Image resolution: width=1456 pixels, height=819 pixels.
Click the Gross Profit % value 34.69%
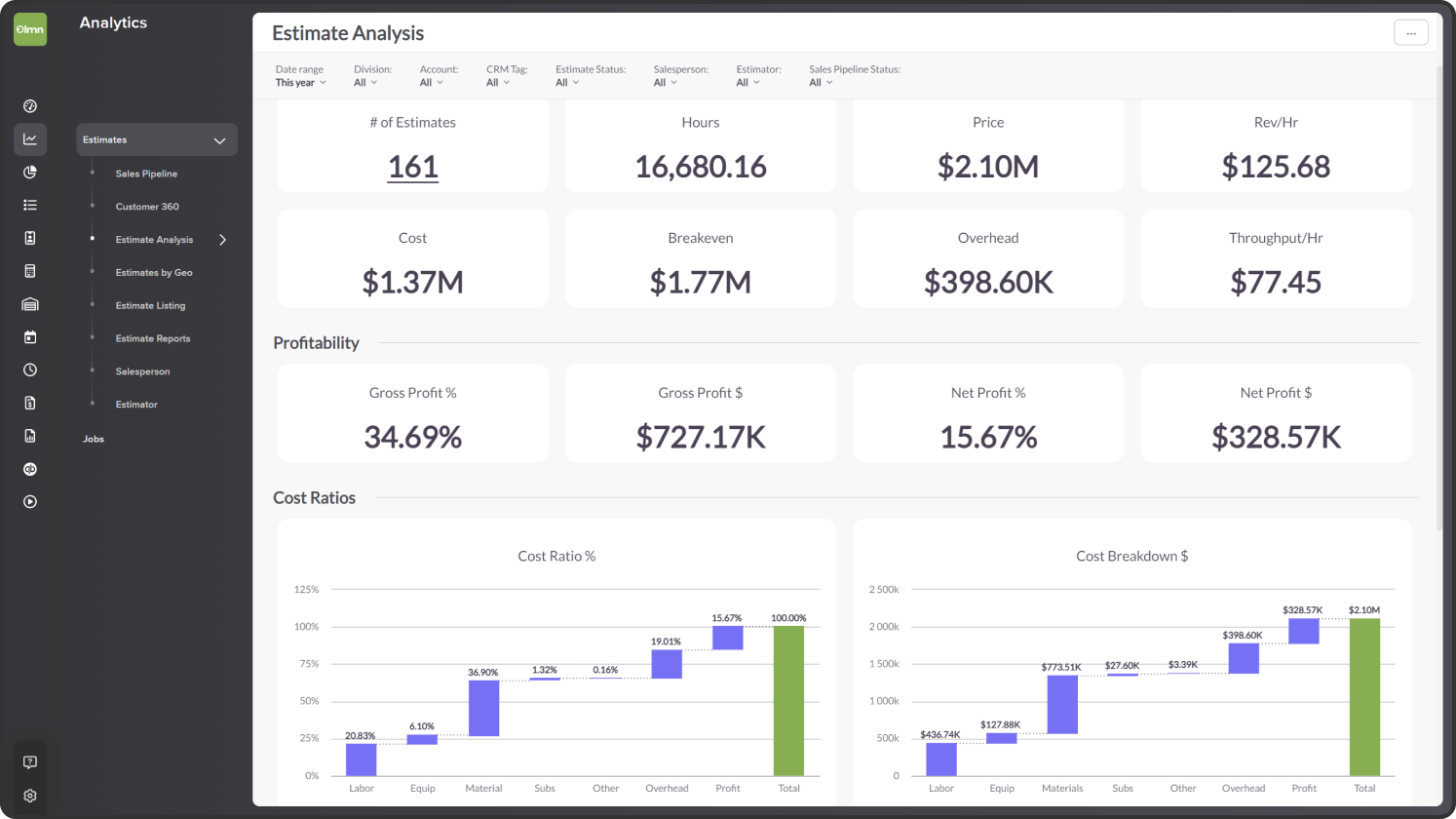413,437
